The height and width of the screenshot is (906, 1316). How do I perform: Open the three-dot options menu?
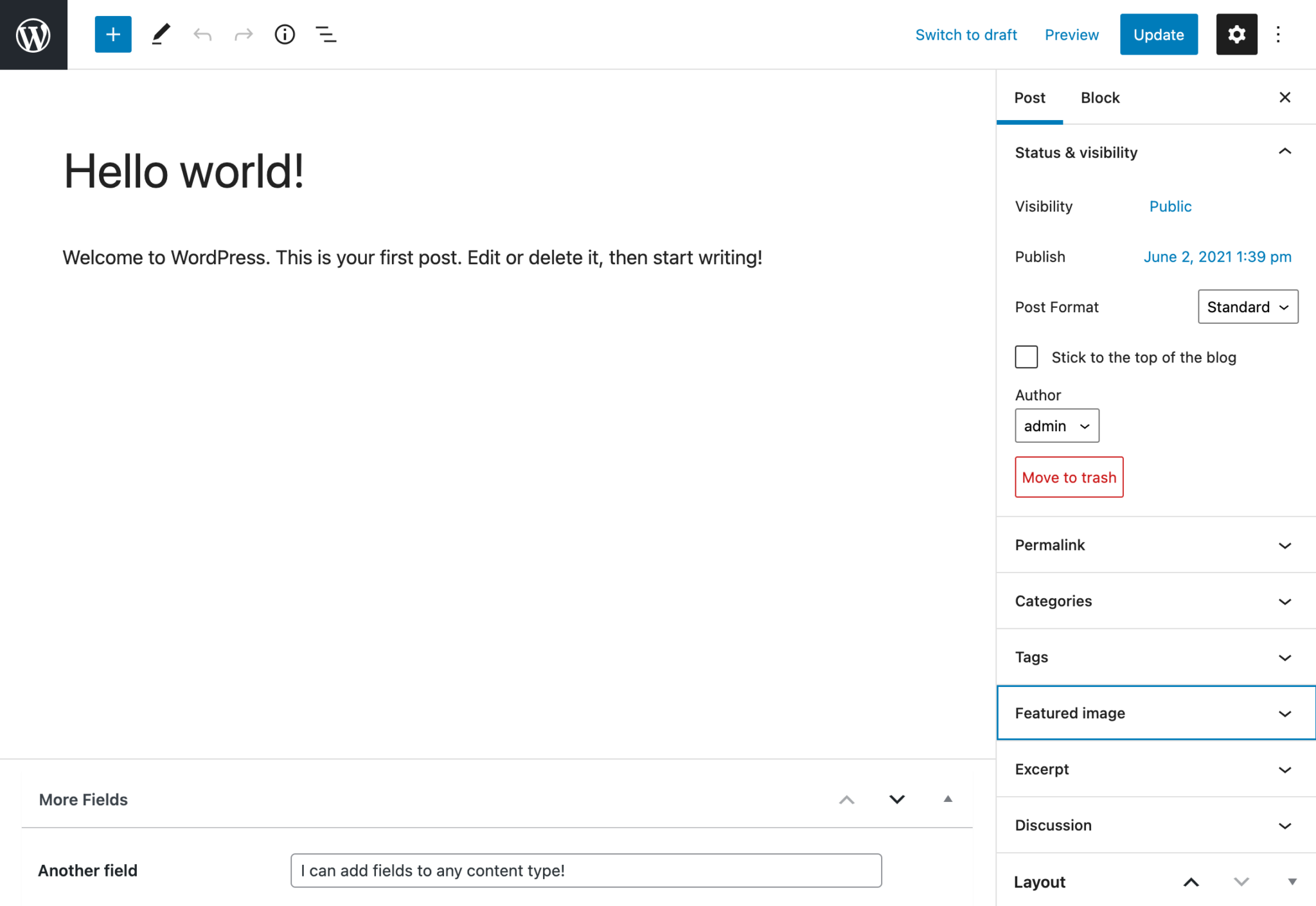[1279, 34]
